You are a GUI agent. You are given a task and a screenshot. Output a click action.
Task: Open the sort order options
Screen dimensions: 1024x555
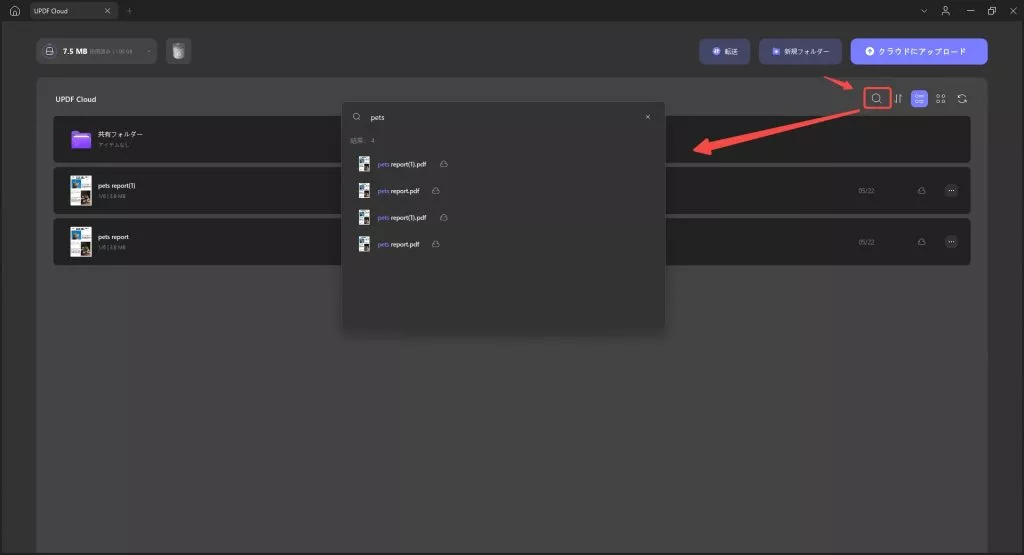[898, 99]
